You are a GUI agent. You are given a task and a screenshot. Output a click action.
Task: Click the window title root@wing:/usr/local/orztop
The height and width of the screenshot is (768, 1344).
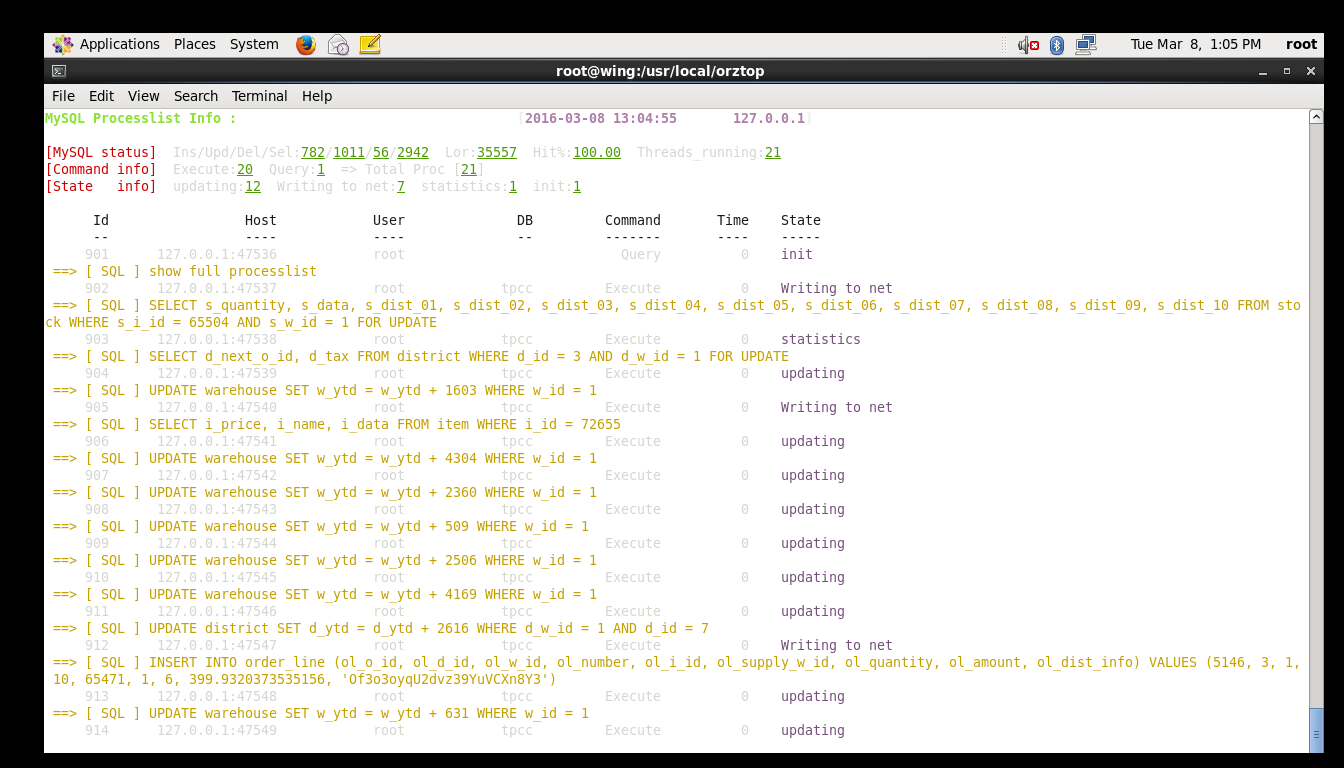coord(660,71)
